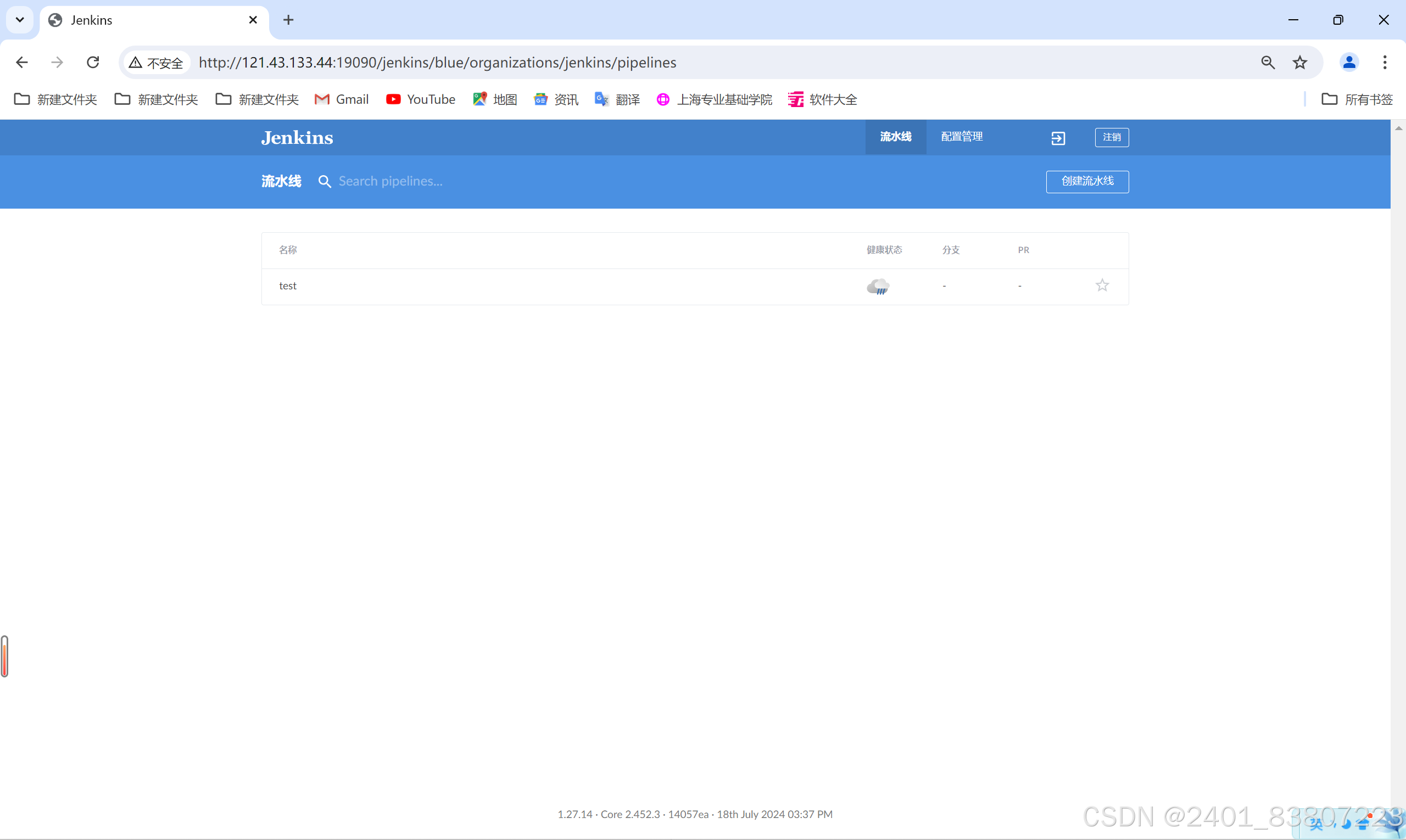
Task: Open the tab search chevron
Action: click(x=20, y=19)
